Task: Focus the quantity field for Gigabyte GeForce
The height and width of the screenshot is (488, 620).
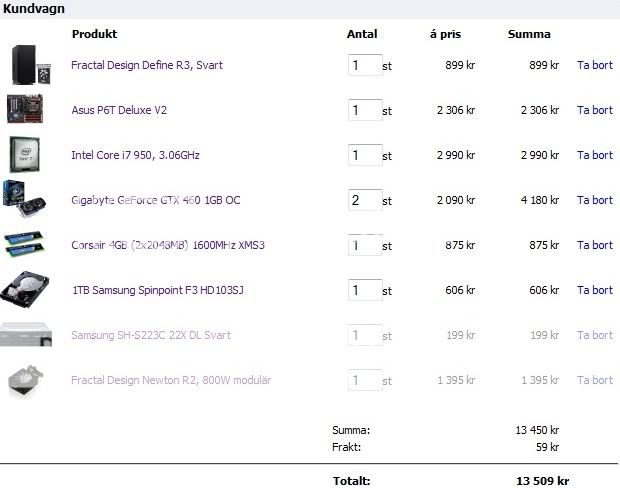Action: (364, 200)
